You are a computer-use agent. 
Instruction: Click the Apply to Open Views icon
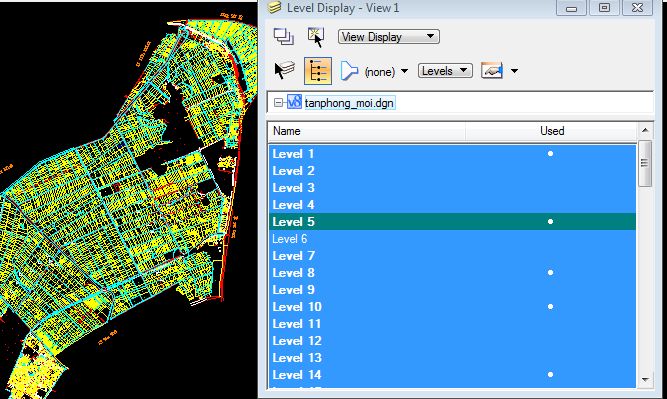point(283,37)
